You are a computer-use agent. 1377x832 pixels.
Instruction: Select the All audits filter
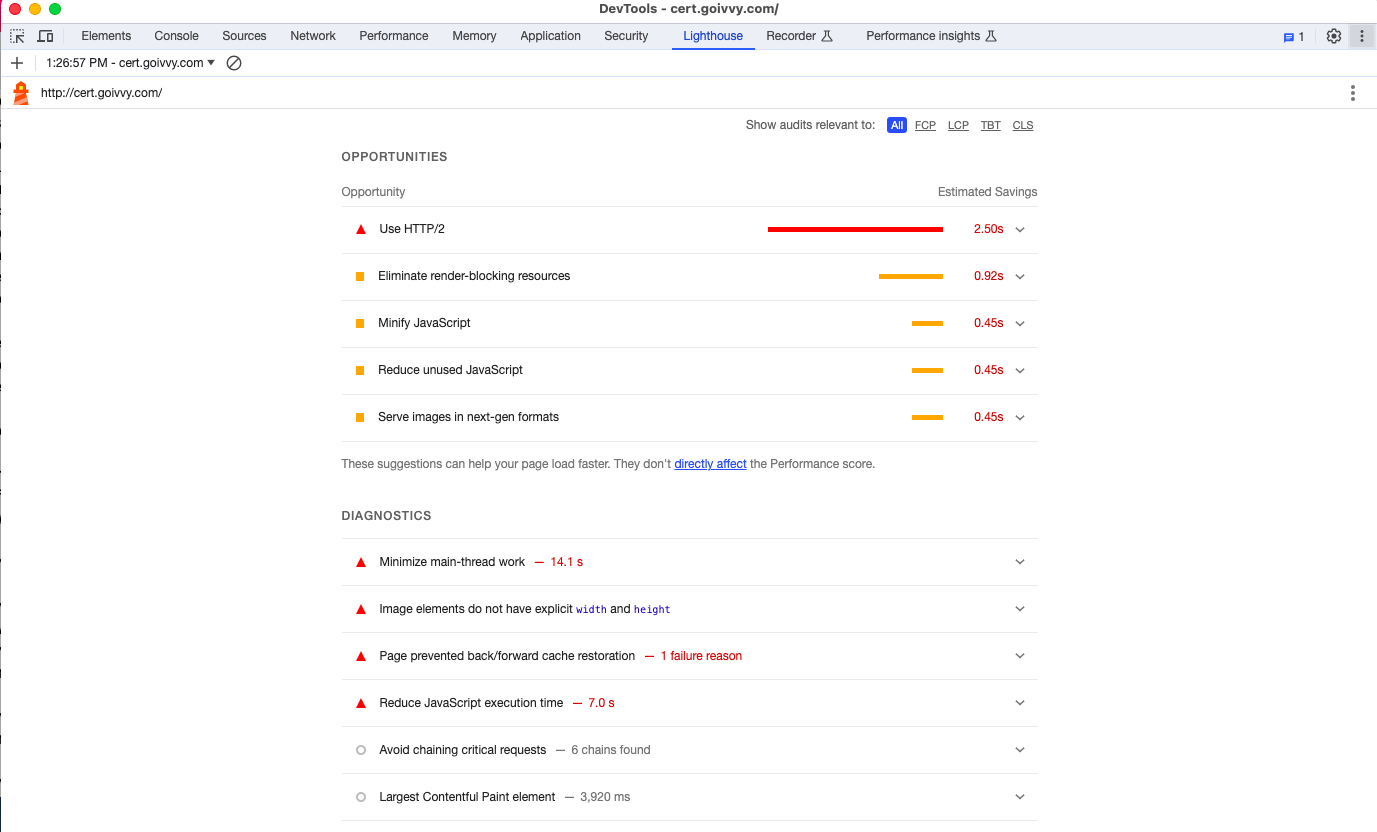[897, 125]
